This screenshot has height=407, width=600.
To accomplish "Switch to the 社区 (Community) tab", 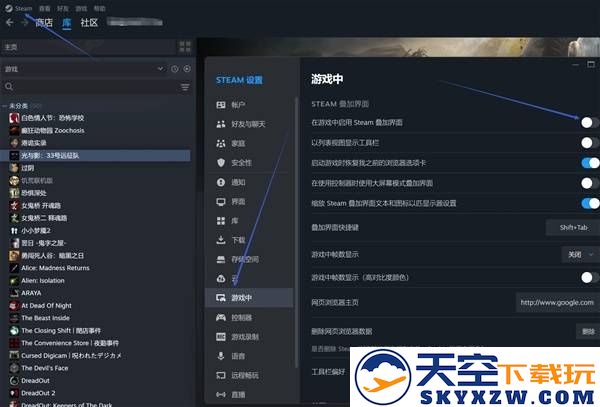I will [89, 23].
